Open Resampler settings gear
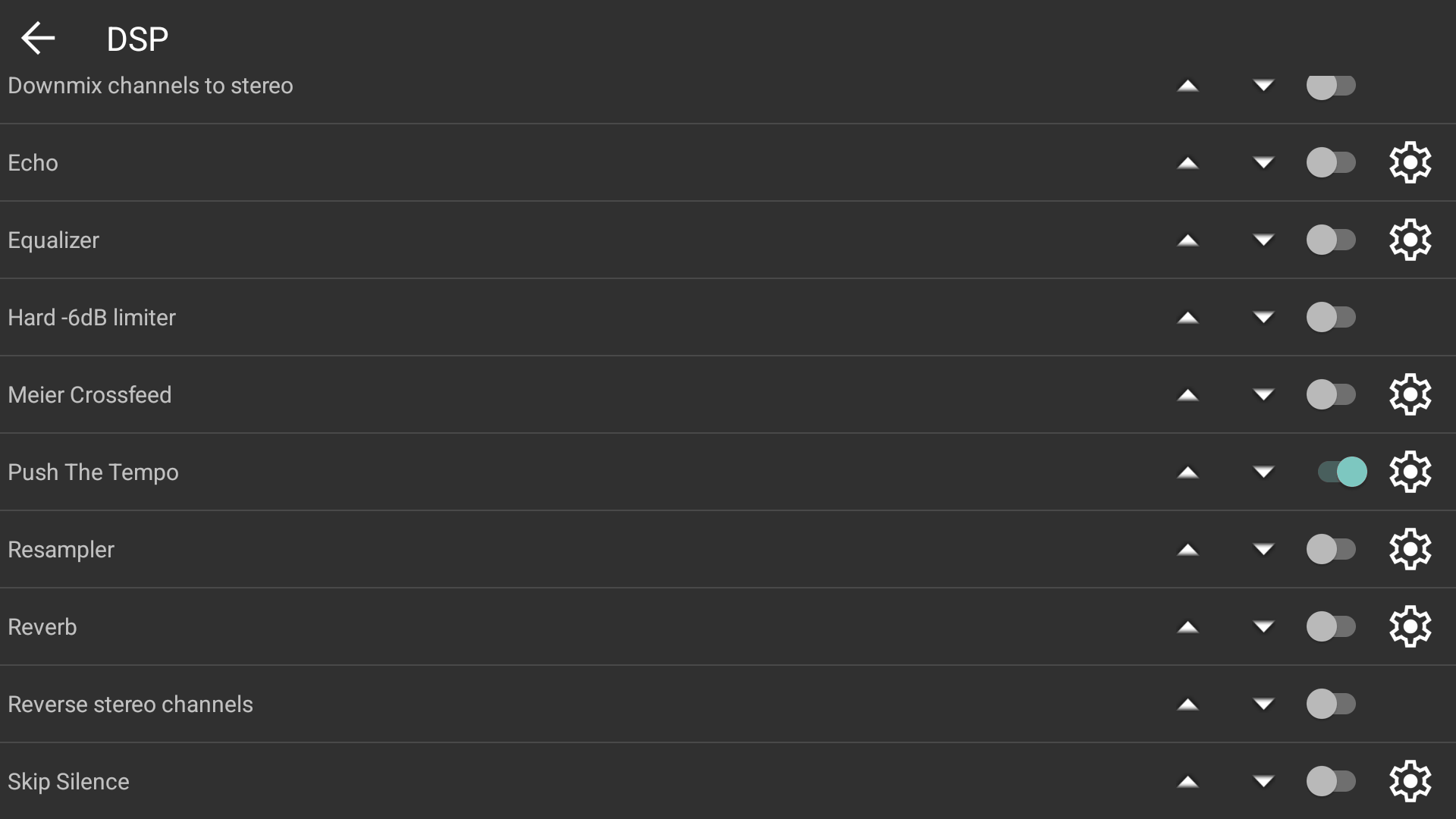Screen dimensions: 1456x819 click(x=1410, y=549)
